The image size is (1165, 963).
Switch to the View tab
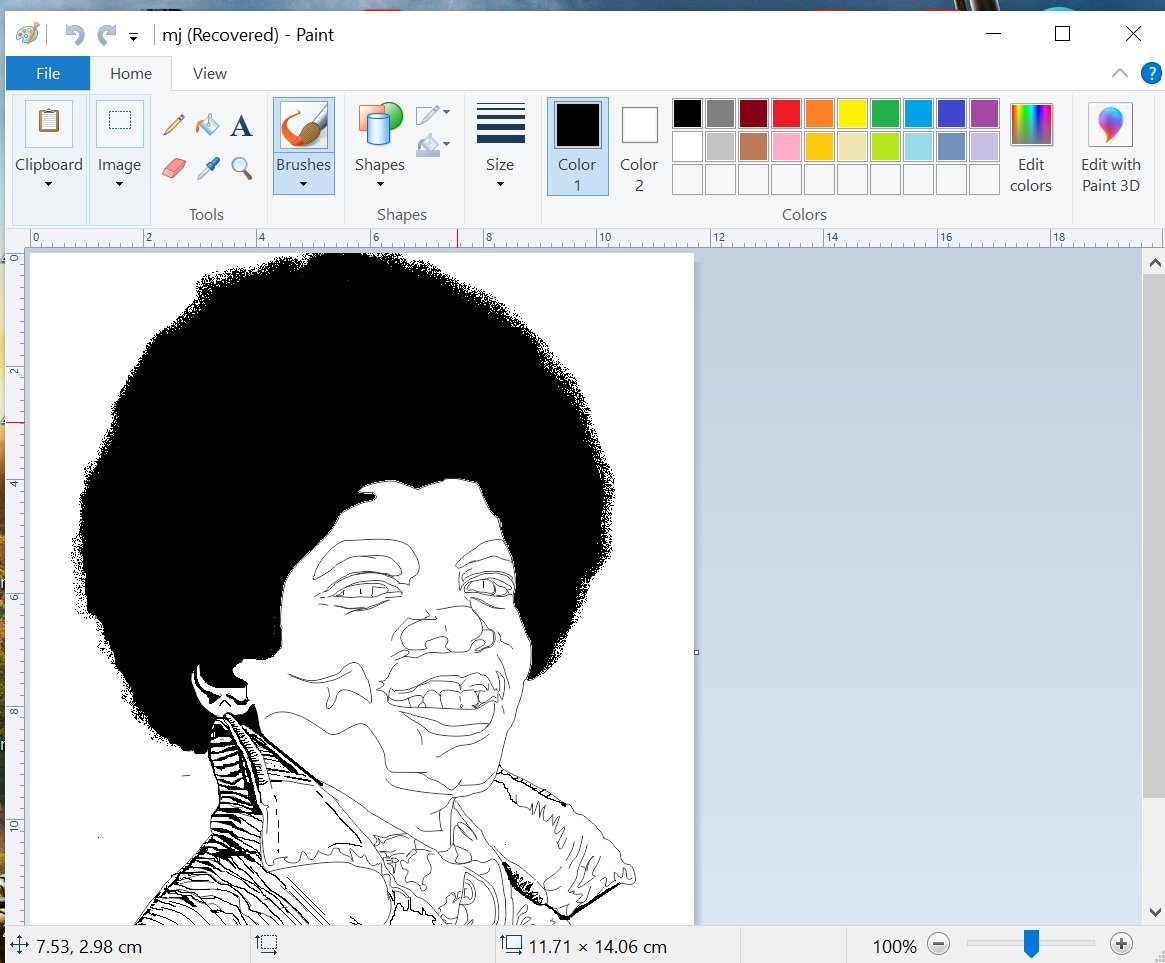[210, 74]
